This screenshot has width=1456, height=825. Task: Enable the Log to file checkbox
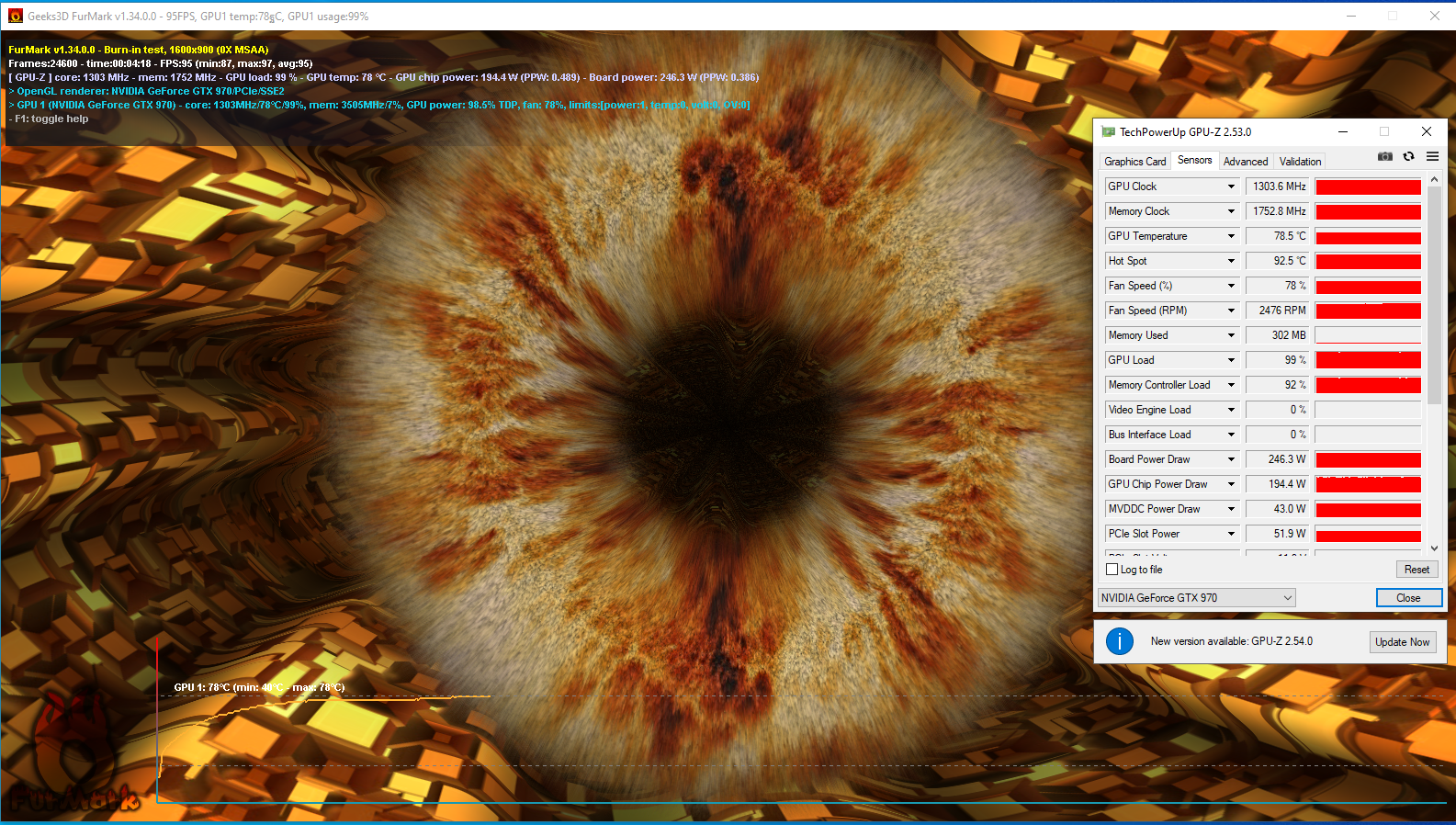tap(1112, 570)
